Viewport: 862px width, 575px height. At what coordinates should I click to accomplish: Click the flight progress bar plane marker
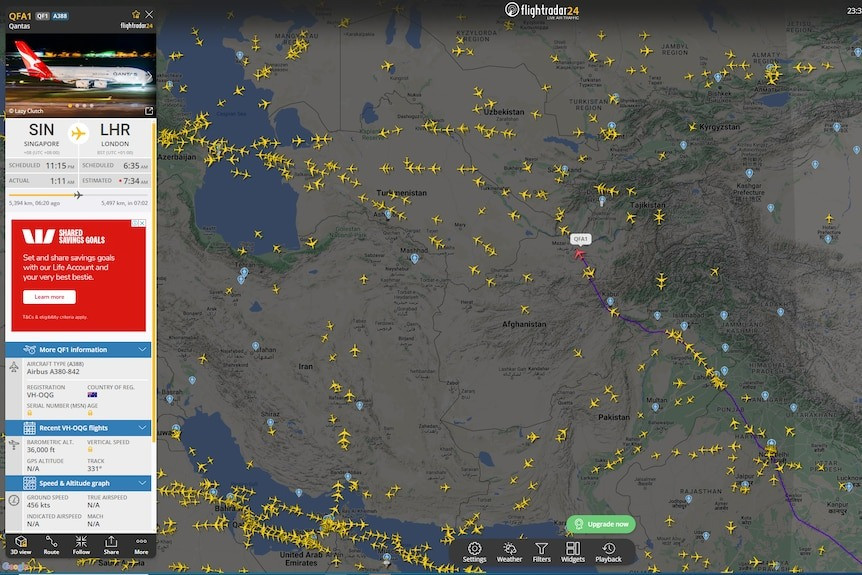(78, 195)
